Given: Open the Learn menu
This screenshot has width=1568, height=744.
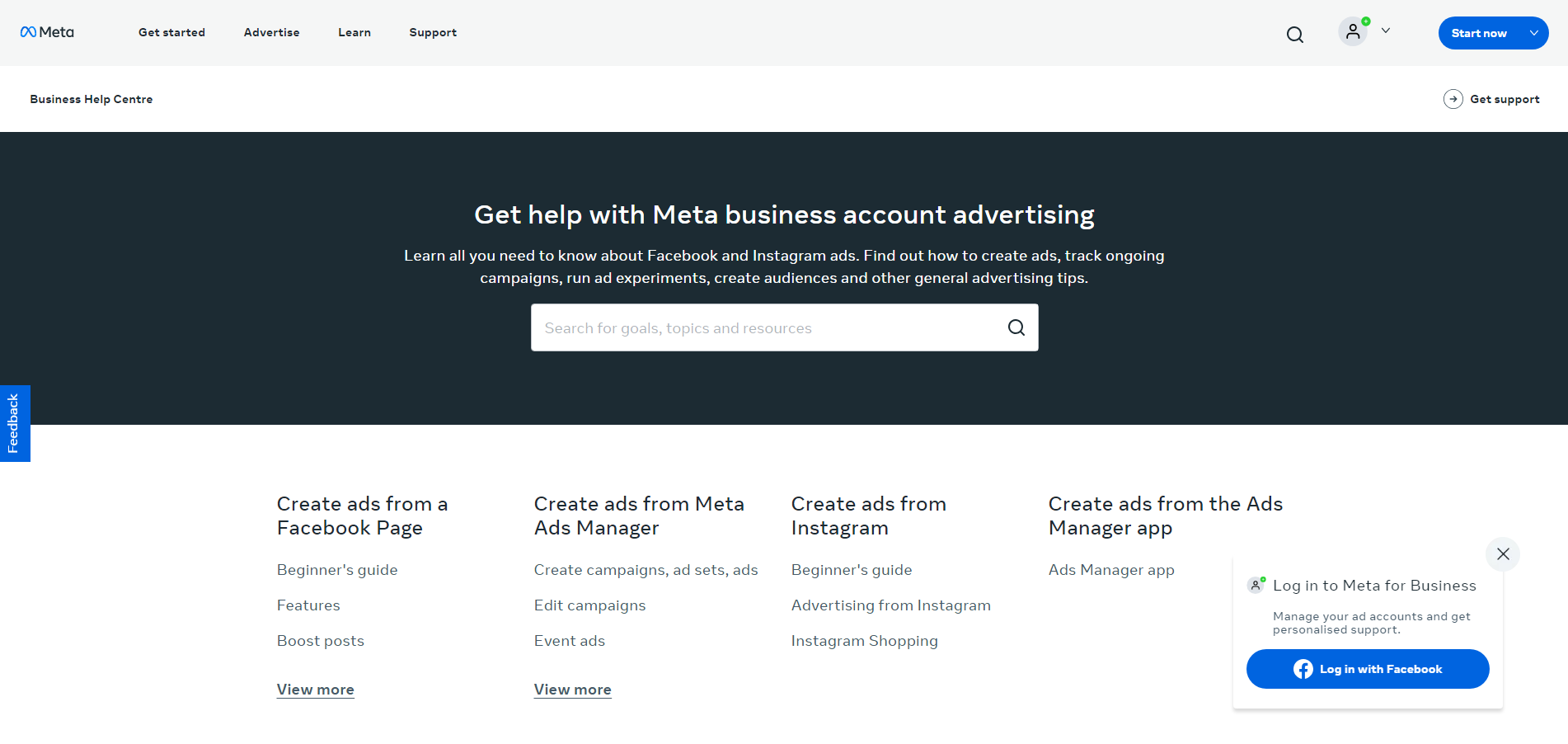Looking at the screenshot, I should (x=354, y=33).
